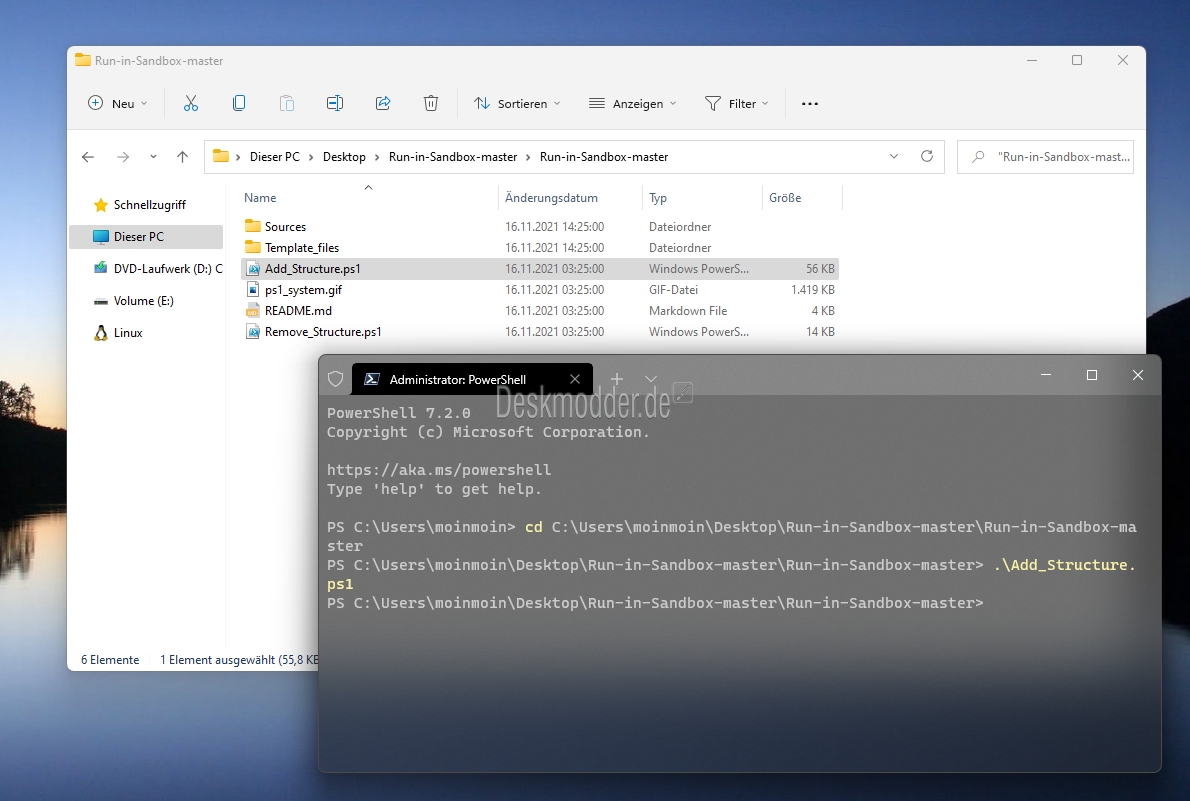Click '1.419 KB' size of ps1_system.gif
1190x801 pixels.
pos(813,290)
